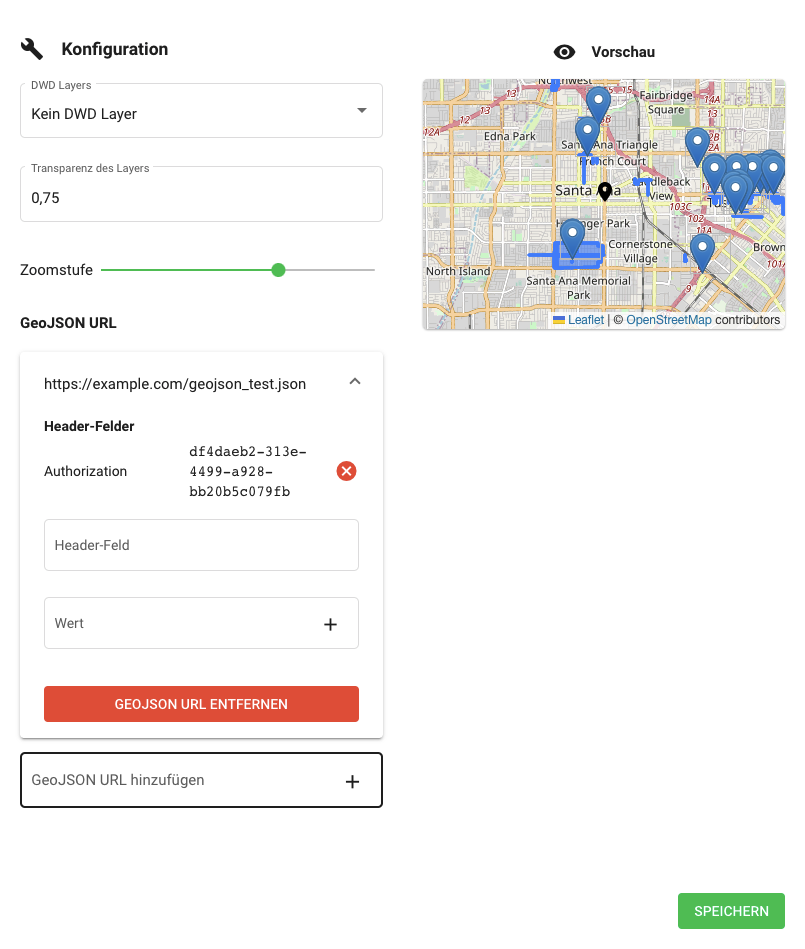Image resolution: width=805 pixels, height=949 pixels.
Task: Click the eye icon beside Vorschau
Action: (564, 52)
